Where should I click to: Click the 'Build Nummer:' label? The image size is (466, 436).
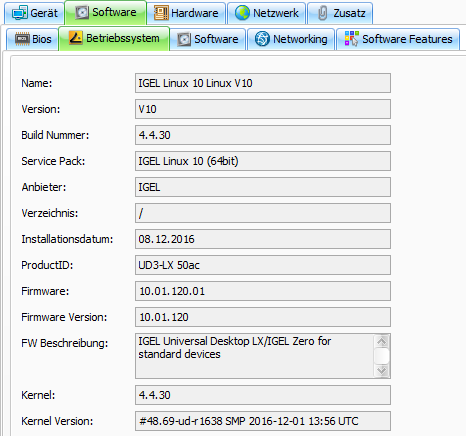55,135
